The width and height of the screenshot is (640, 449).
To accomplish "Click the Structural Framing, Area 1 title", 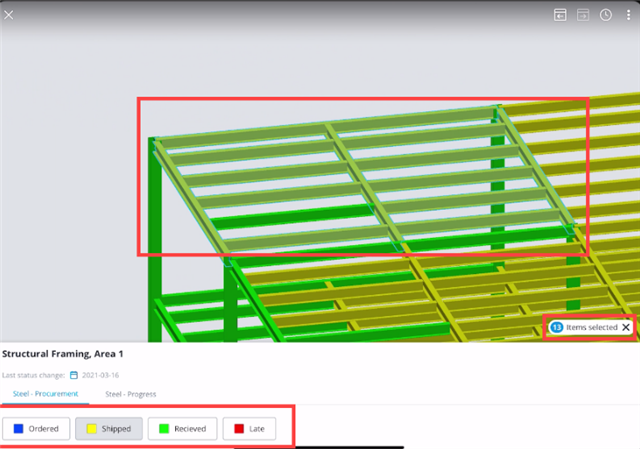I will (x=62, y=354).
